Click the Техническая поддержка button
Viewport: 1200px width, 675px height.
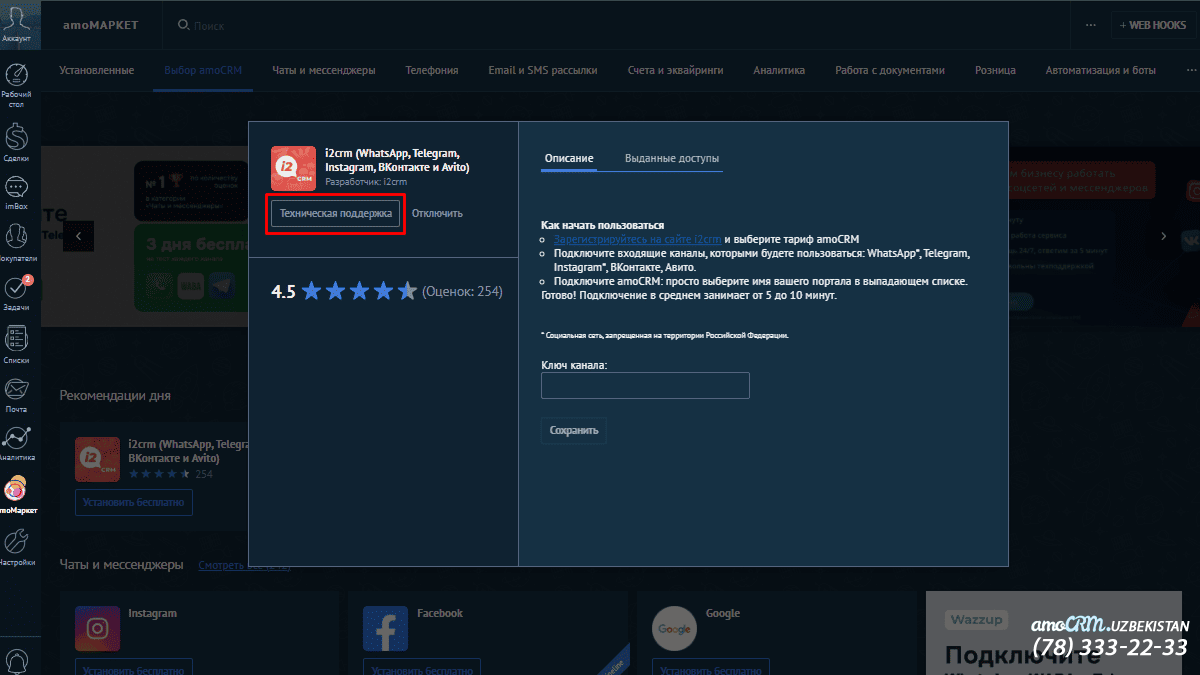(336, 213)
